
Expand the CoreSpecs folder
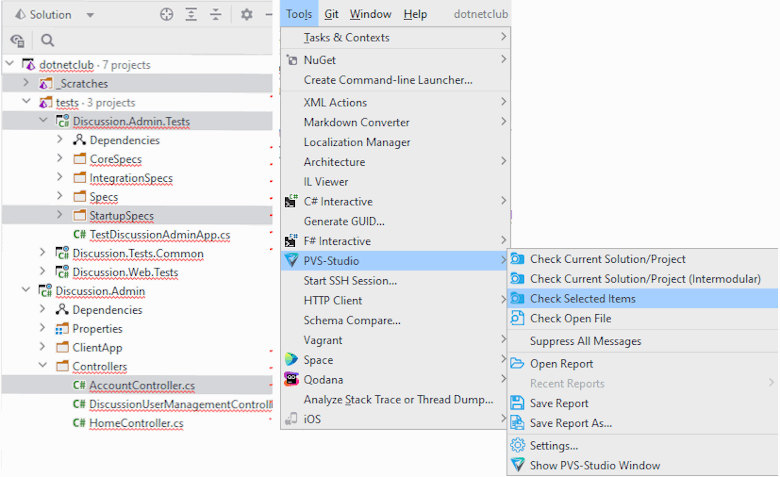click(x=61, y=159)
